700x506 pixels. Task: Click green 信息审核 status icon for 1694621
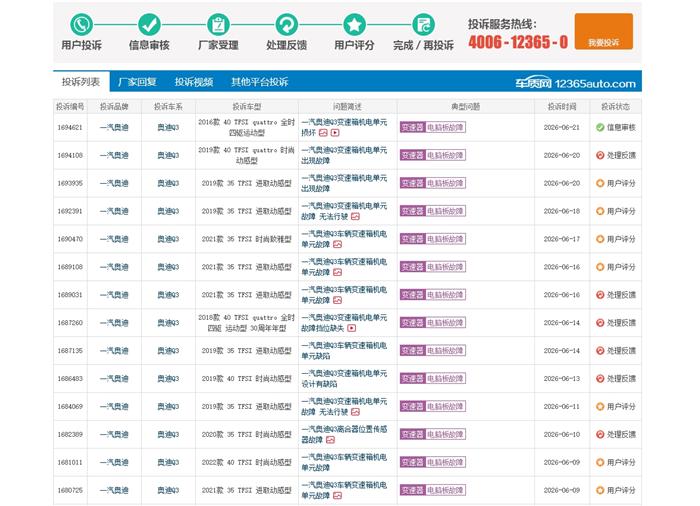tap(600, 127)
